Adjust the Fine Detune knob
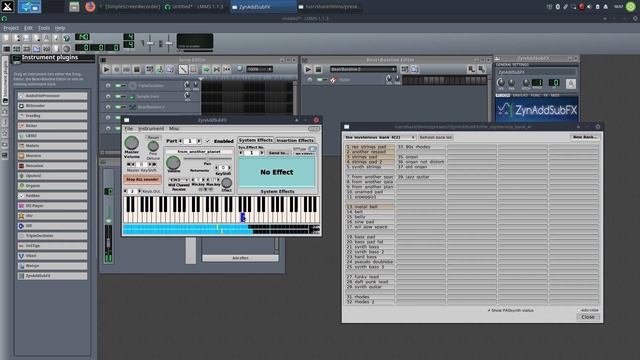 point(153,146)
